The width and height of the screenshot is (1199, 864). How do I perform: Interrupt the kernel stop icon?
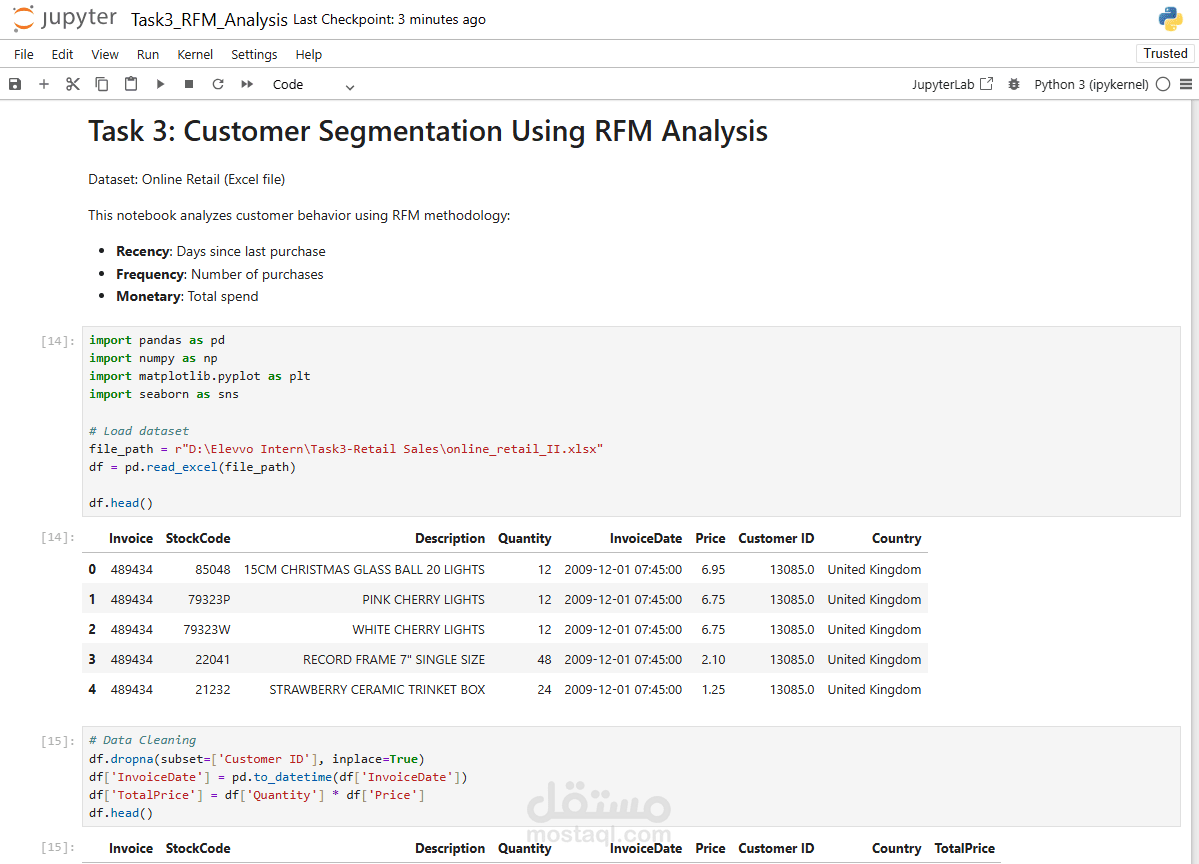(188, 85)
